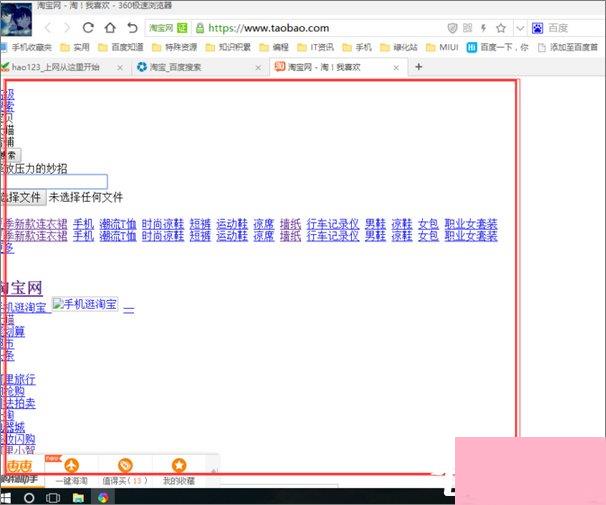Open Task View on the taskbar
The width and height of the screenshot is (606, 505).
(53, 498)
